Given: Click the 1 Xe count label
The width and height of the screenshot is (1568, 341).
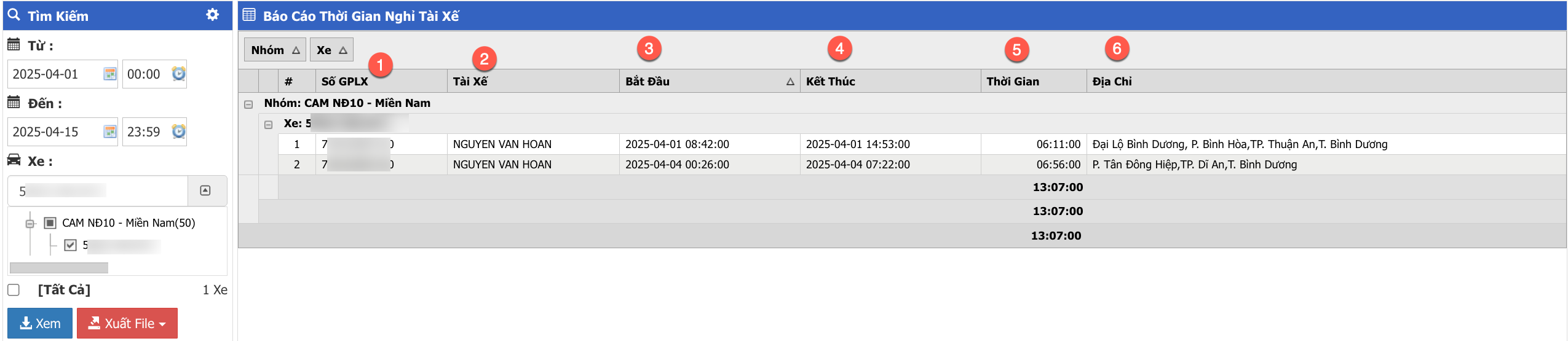Looking at the screenshot, I should click(x=215, y=289).
